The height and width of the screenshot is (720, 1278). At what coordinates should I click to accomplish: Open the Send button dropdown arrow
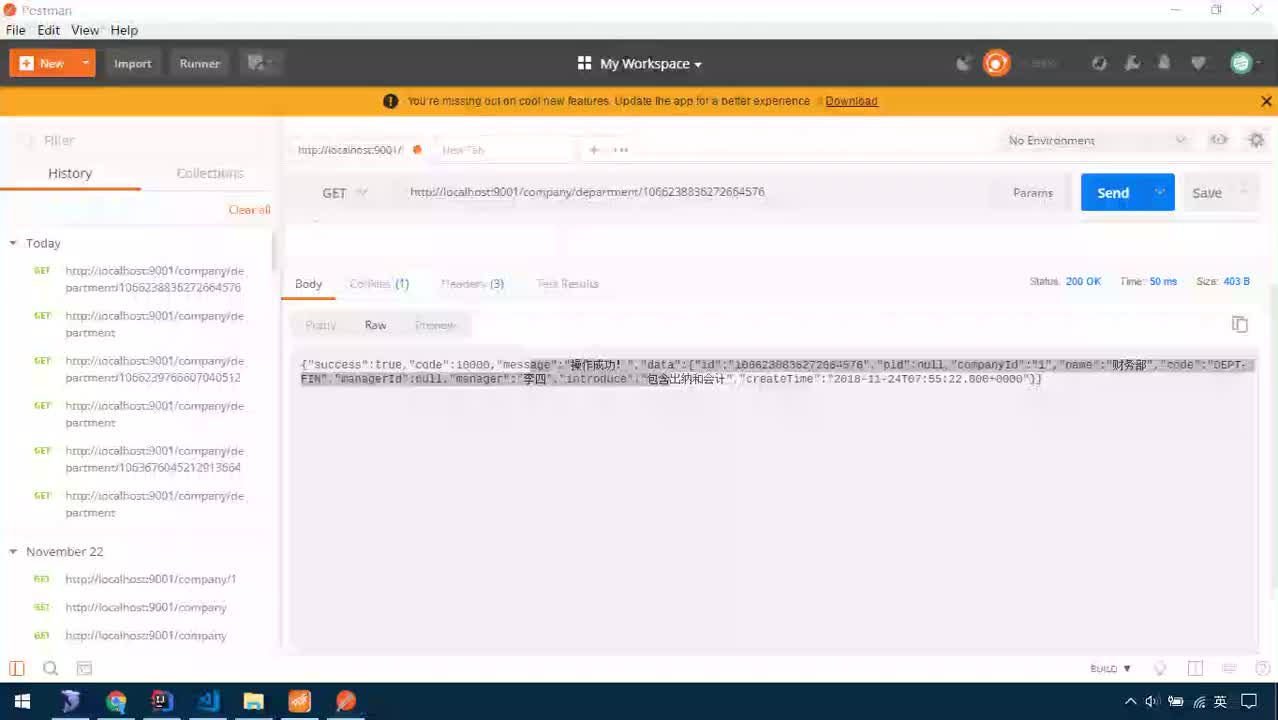(1160, 192)
